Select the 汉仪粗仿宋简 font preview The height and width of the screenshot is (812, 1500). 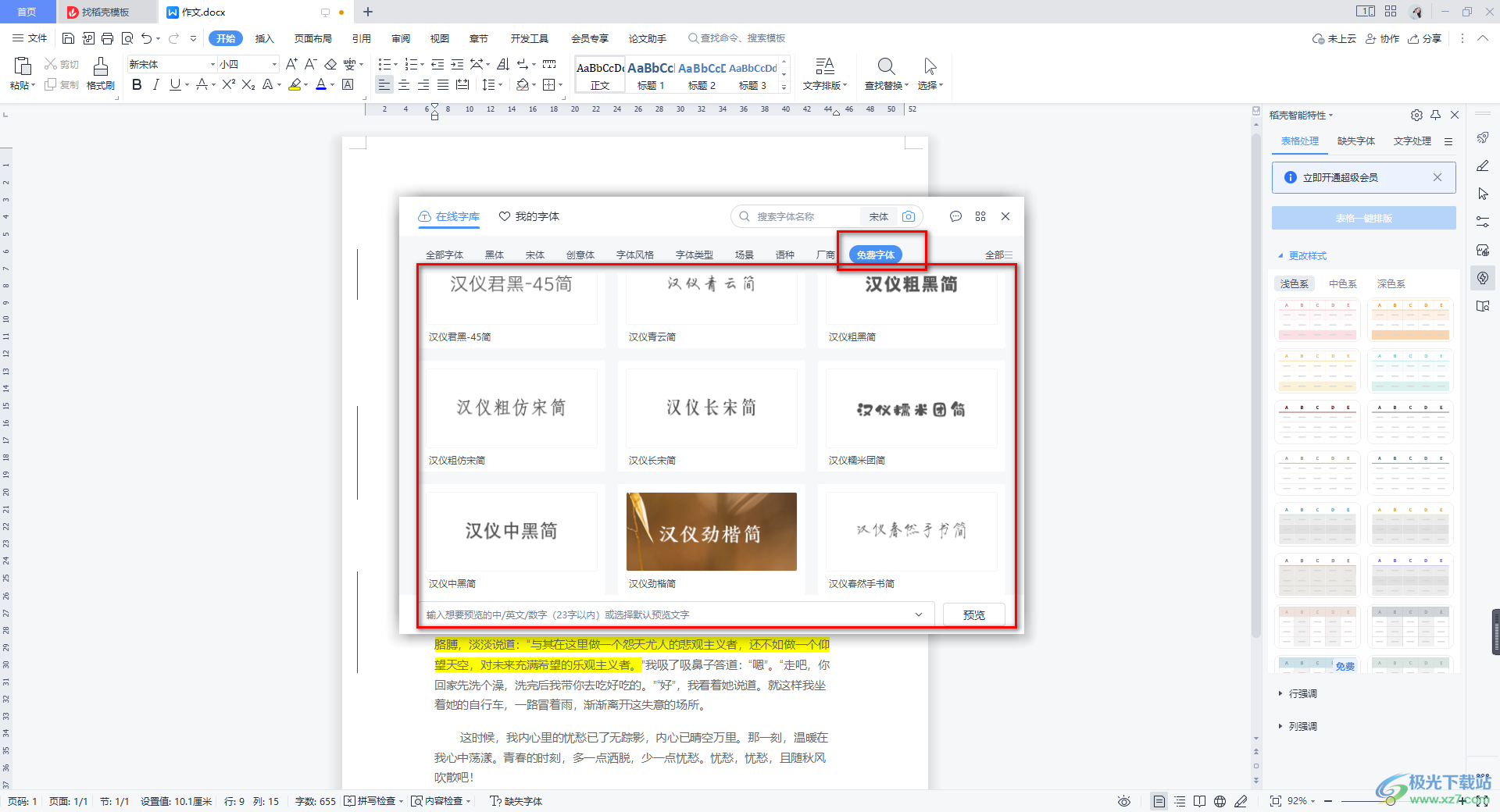coord(512,408)
